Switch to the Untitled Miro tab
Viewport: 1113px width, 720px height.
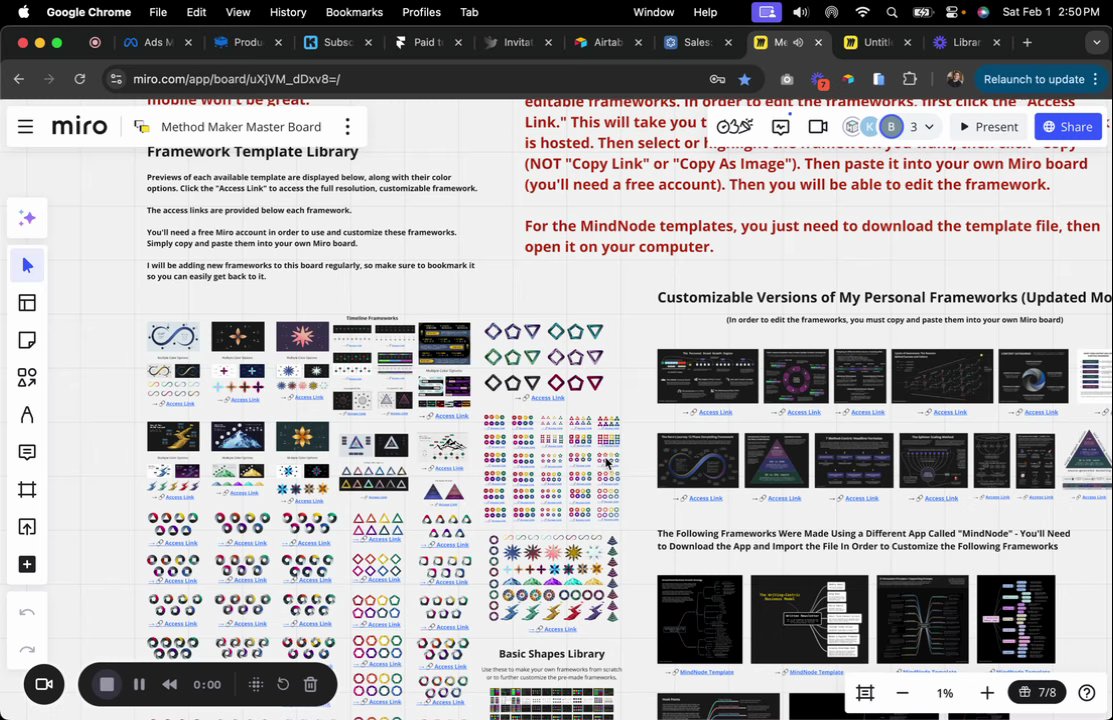[877, 43]
